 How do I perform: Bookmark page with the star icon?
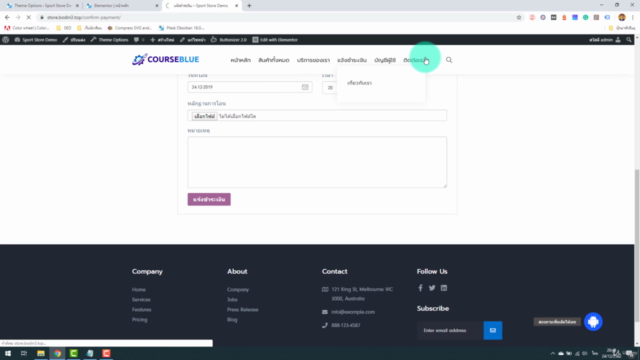coord(519,17)
